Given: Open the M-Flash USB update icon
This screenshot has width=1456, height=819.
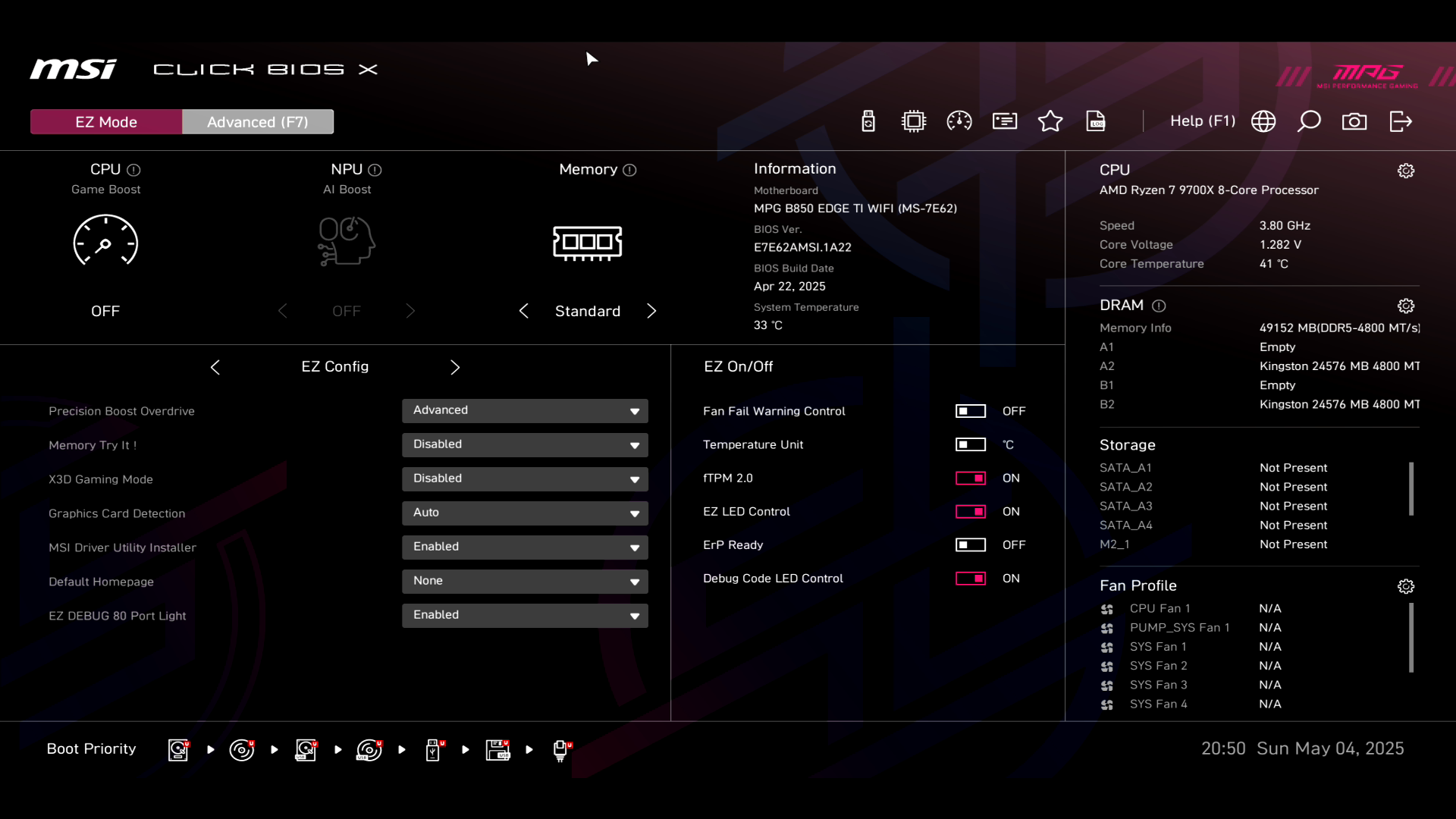Looking at the screenshot, I should pyautogui.click(x=868, y=121).
